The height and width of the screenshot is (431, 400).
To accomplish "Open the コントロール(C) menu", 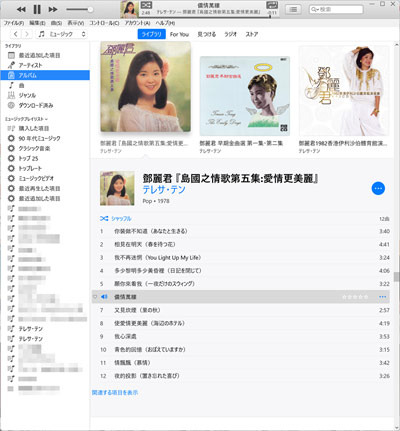I will (104, 23).
